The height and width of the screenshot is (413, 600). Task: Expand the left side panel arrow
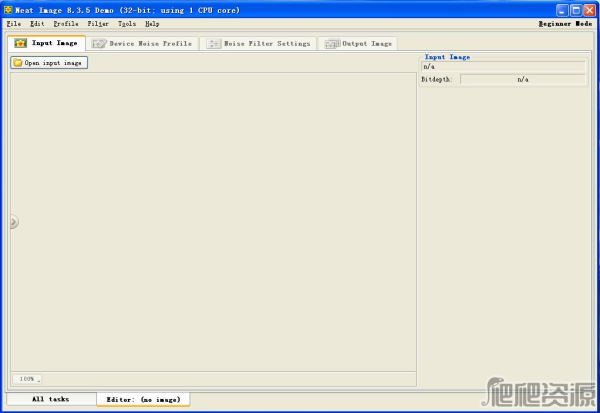pyautogui.click(x=13, y=222)
